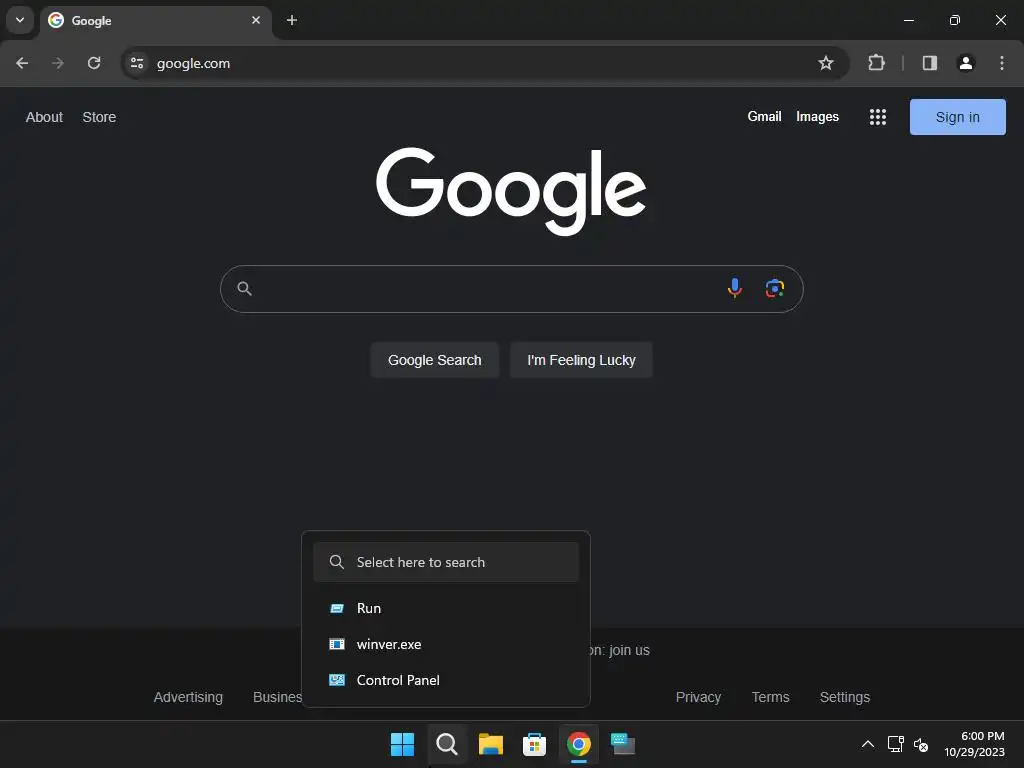Image resolution: width=1024 pixels, height=768 pixels.
Task: Bookmark this tab with the star icon
Action: point(825,63)
